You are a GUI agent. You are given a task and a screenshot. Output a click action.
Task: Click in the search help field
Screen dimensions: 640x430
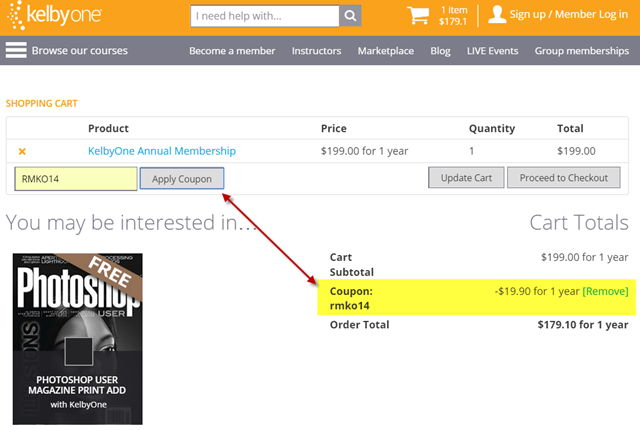tap(265, 16)
